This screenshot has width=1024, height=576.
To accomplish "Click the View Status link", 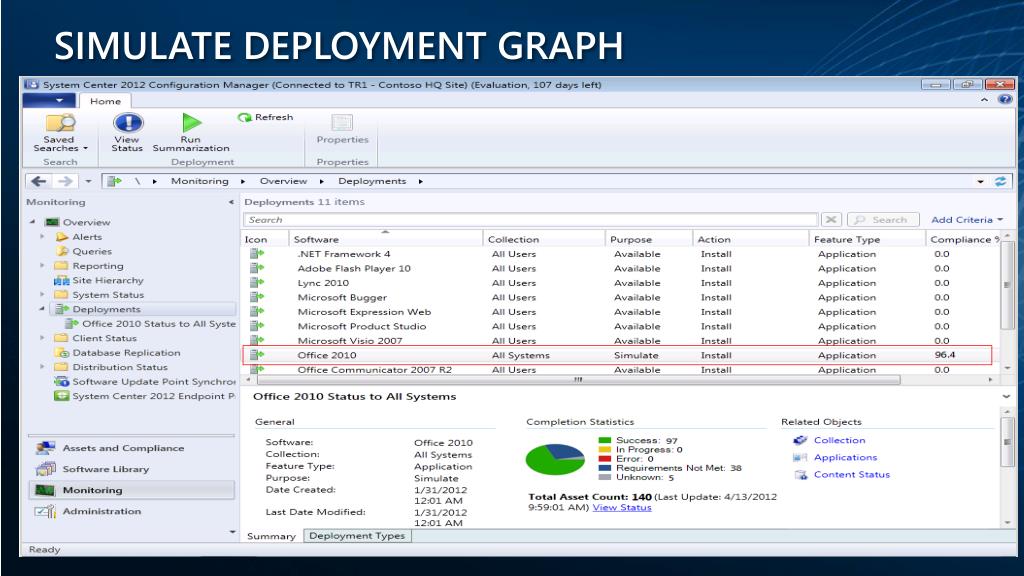I will tap(621, 507).
